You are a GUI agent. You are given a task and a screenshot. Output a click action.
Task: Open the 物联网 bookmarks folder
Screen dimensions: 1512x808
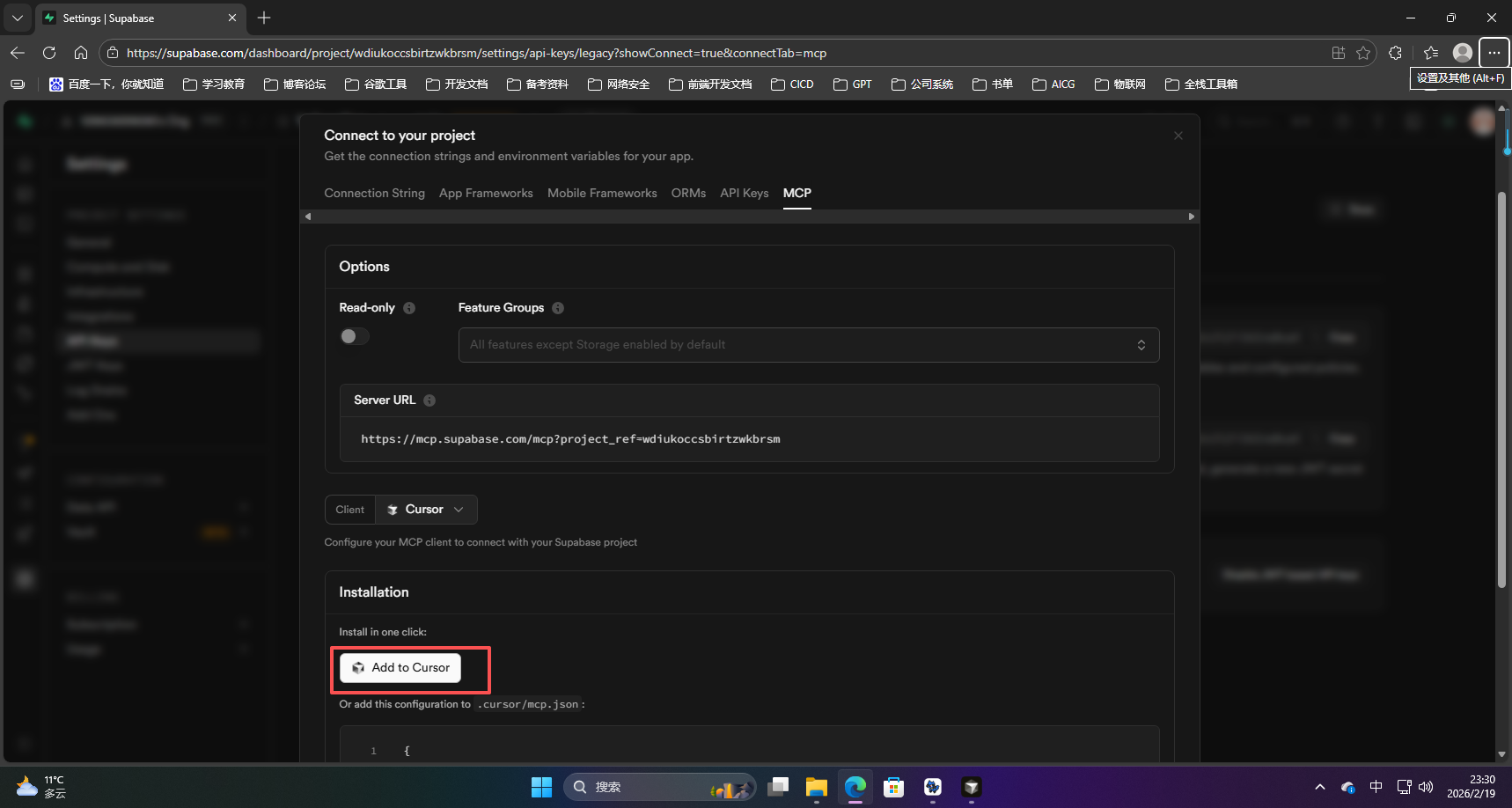click(1120, 84)
